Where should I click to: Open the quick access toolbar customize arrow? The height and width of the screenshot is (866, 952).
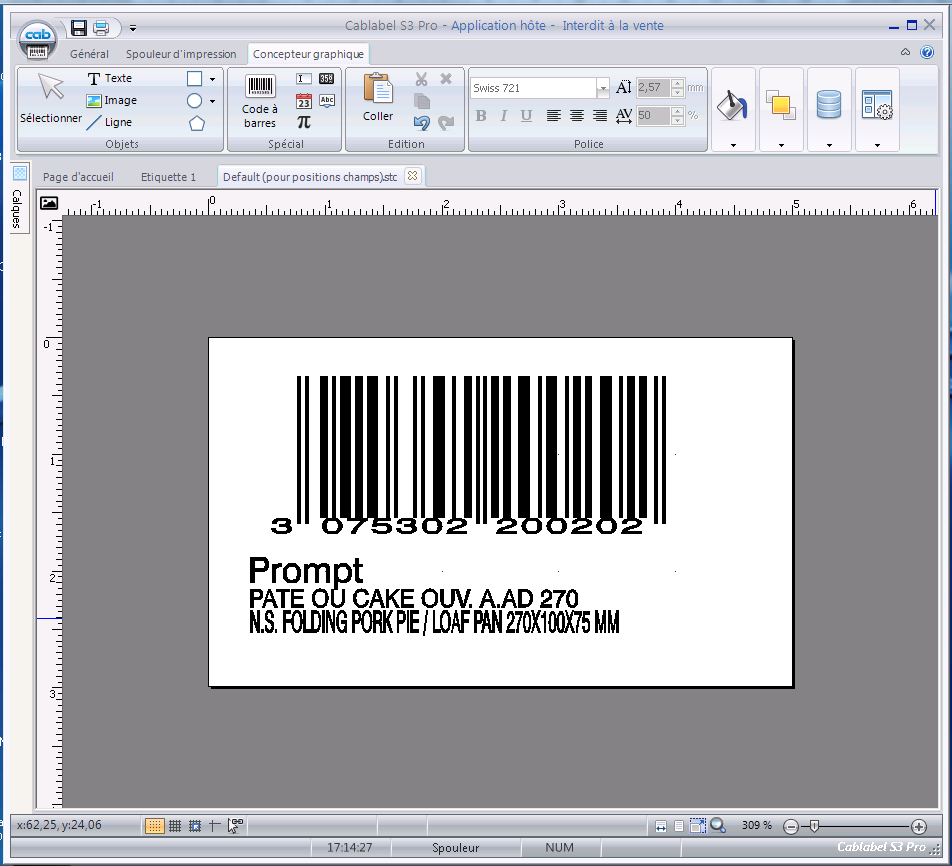[133, 28]
